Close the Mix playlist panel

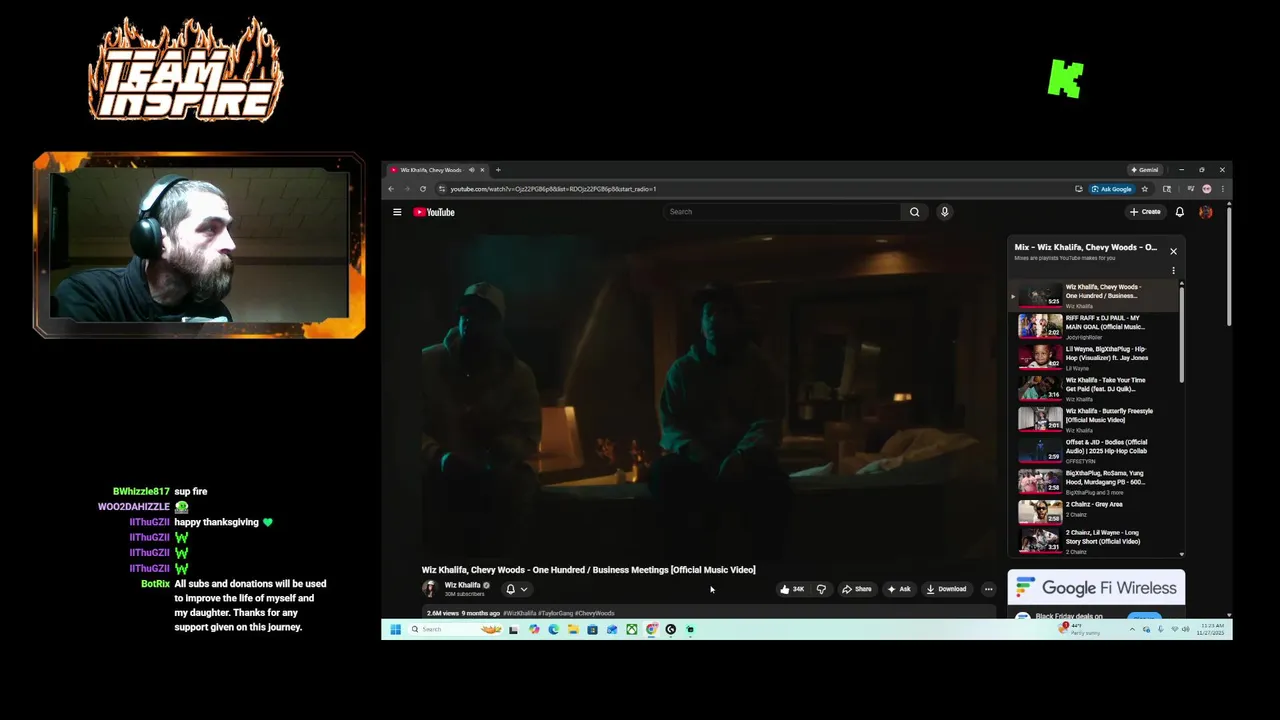pyautogui.click(x=1174, y=251)
